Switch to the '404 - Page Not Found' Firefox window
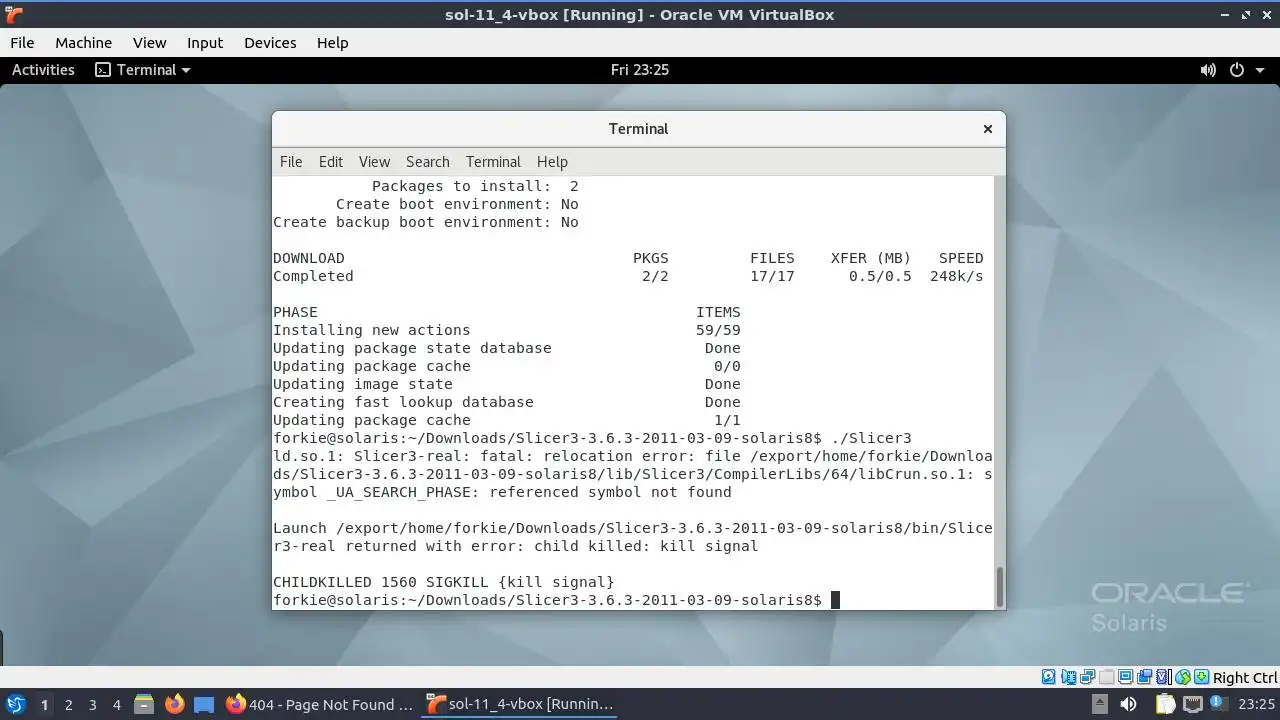 click(x=320, y=704)
